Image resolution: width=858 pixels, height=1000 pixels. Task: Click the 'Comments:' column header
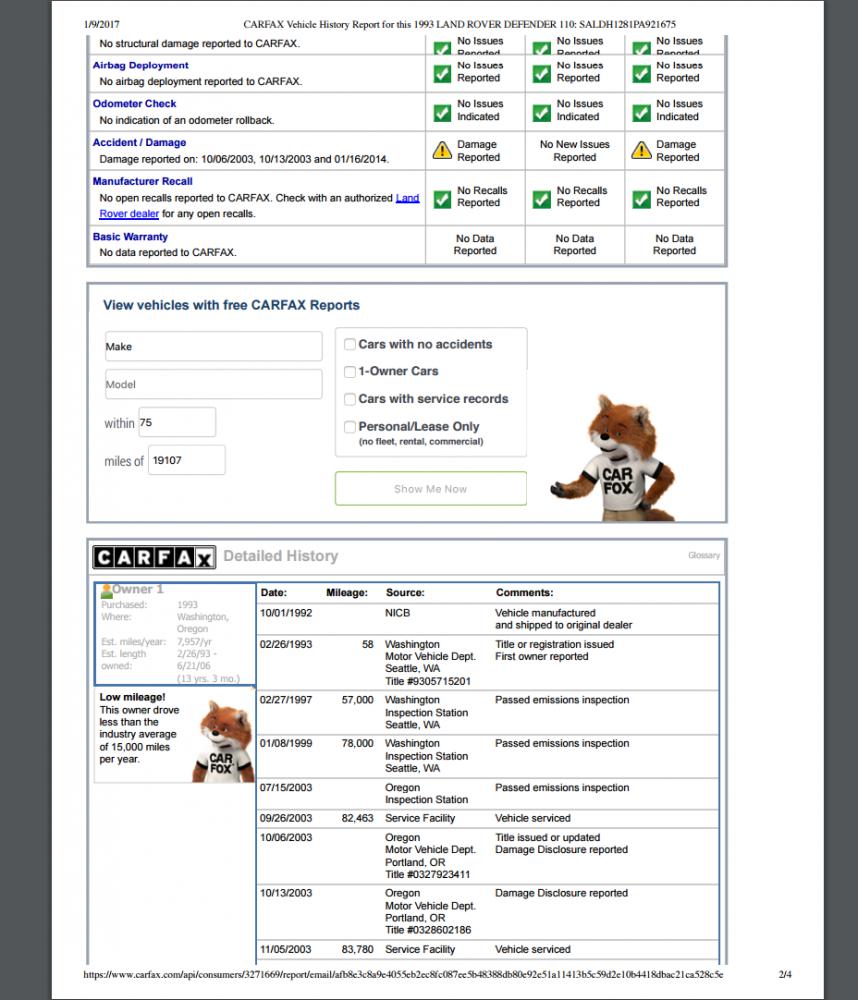524,592
